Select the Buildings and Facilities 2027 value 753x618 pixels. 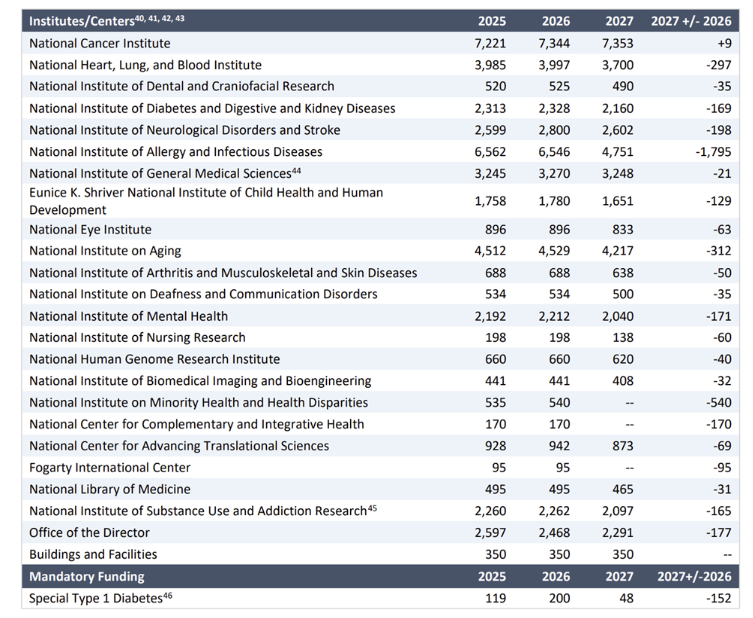click(x=620, y=554)
